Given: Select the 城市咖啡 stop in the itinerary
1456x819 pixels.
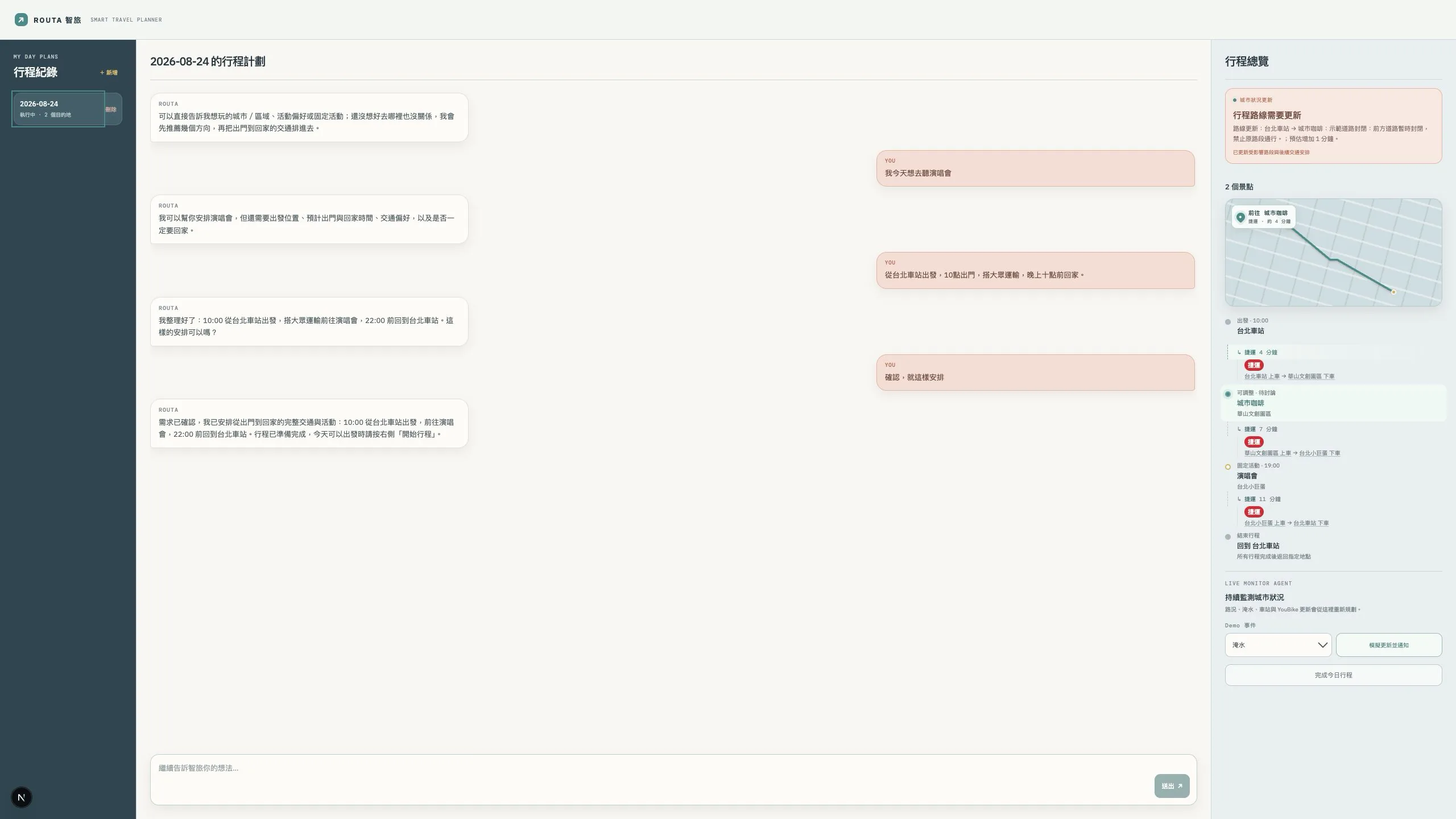Looking at the screenshot, I should click(1333, 403).
